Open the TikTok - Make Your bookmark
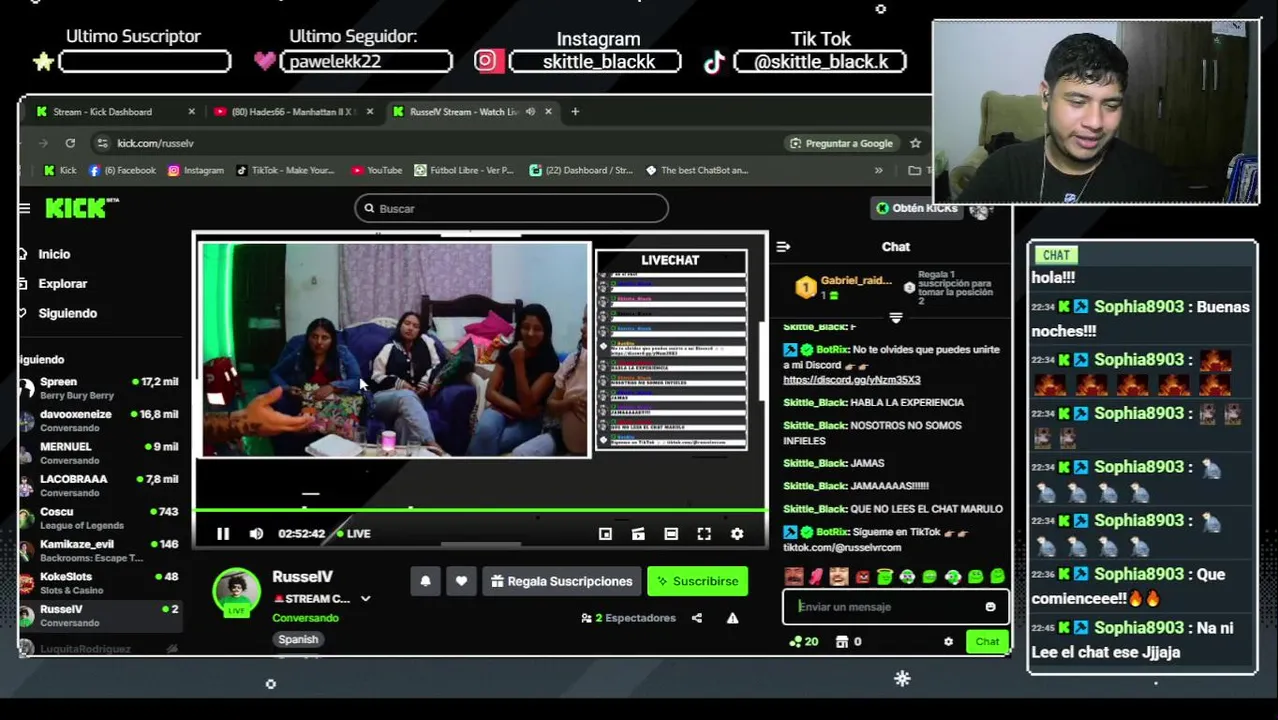Screen dimensions: 1278x720 click(x=285, y=170)
